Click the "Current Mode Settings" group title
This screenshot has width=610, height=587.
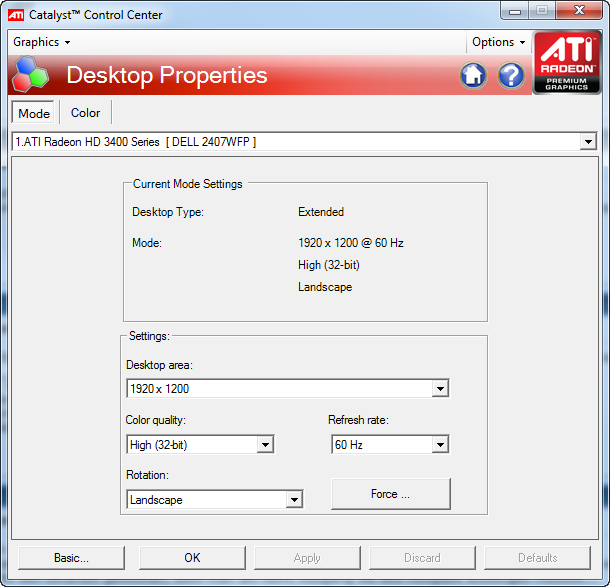pos(188,184)
